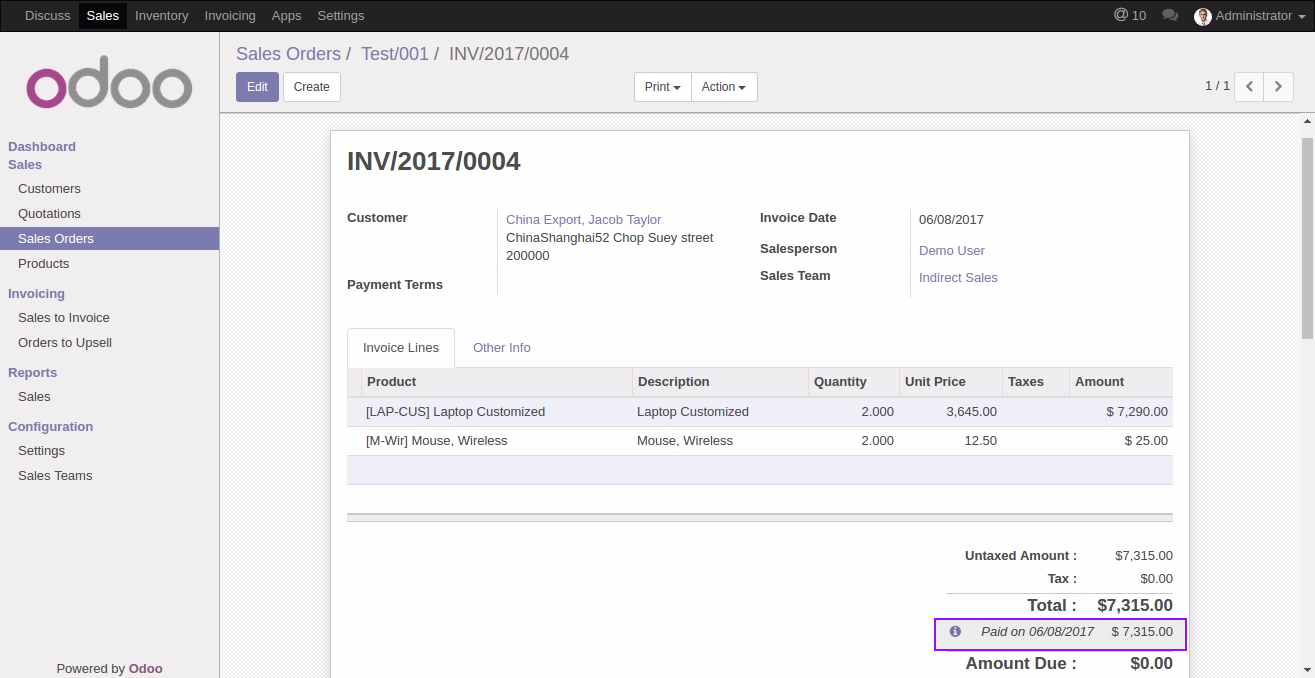
Task: Click the Quantity column header
Action: [x=854, y=382]
